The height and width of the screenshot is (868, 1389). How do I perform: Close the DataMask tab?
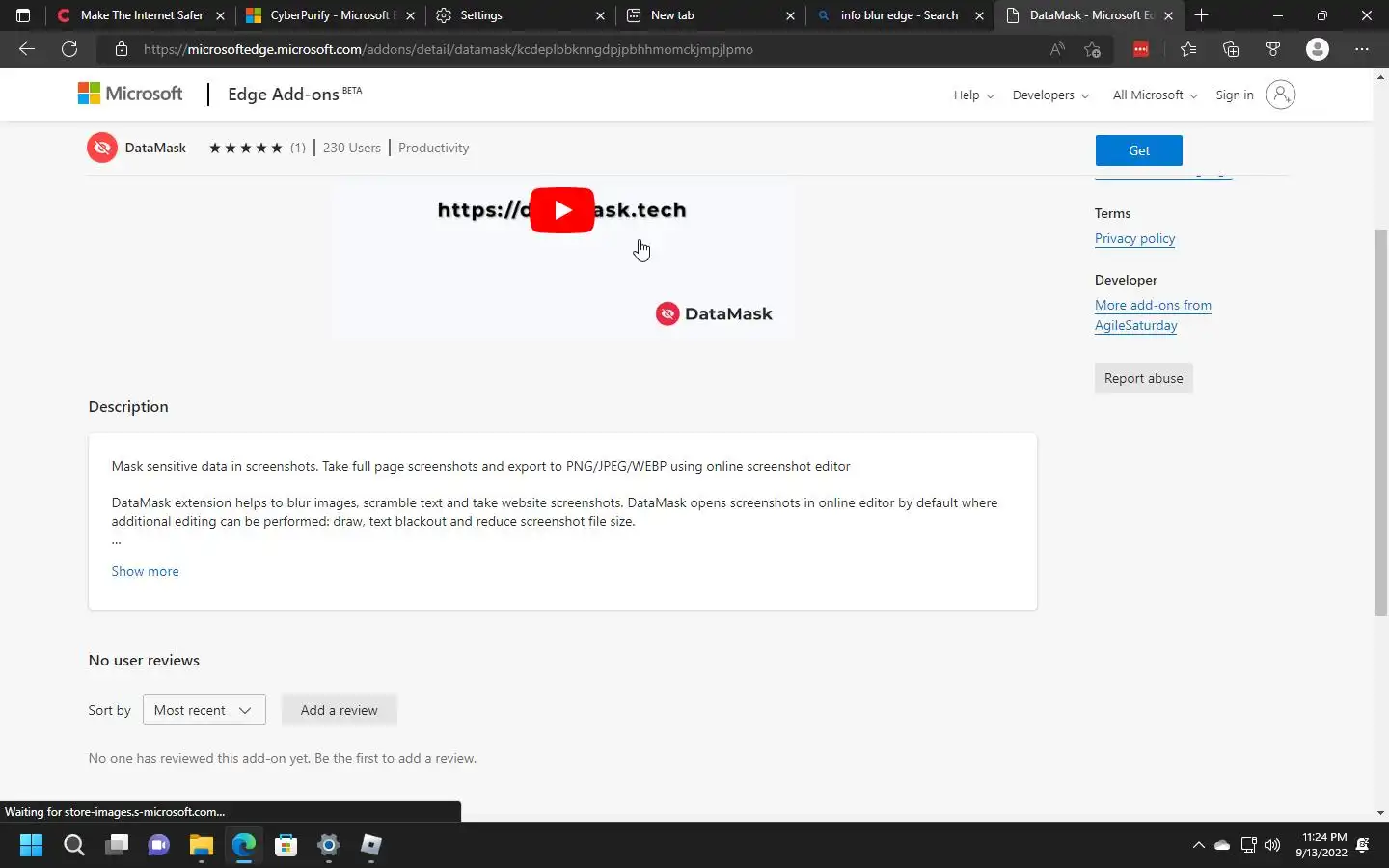(1168, 15)
